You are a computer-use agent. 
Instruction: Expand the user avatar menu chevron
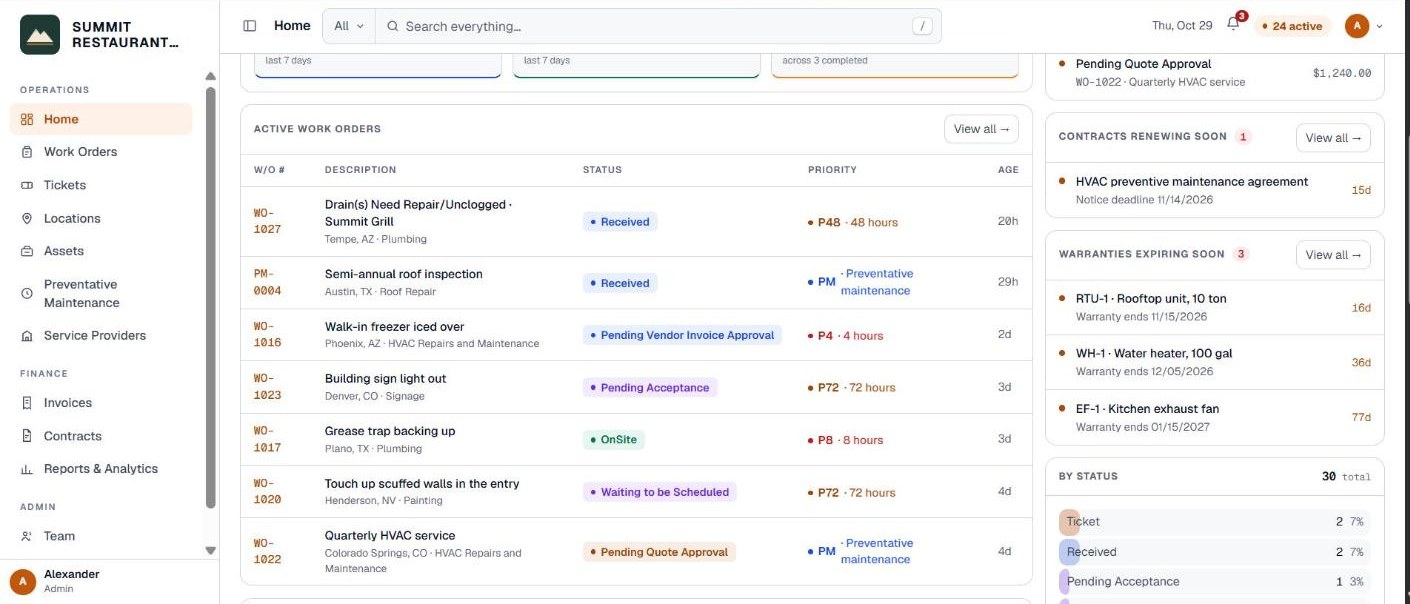tap(1380, 26)
